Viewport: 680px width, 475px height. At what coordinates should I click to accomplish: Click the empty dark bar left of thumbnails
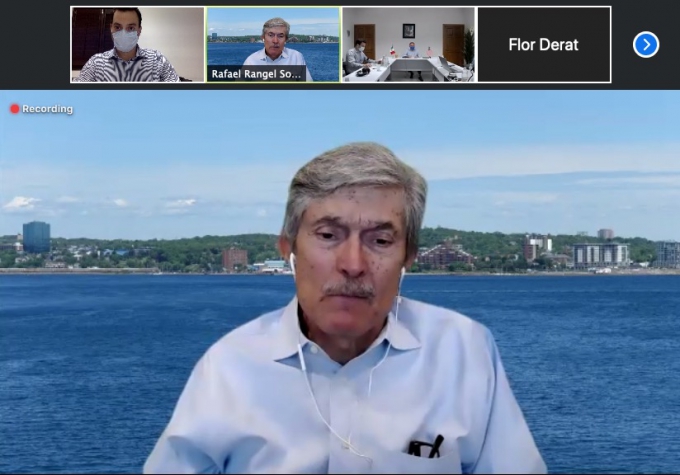[x=35, y=45]
